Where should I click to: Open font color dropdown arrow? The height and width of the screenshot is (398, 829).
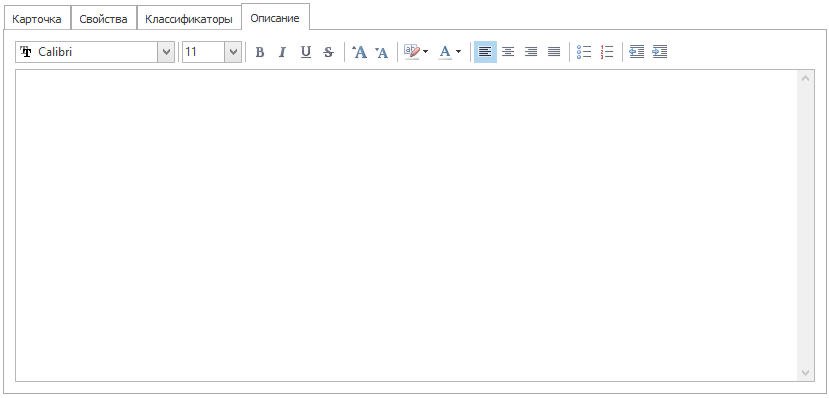point(458,52)
